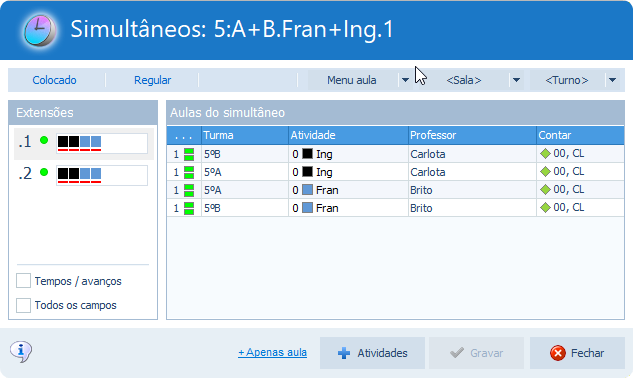Viewport: 633px width, 378px height.
Task: Open the Menu aula dropdown arrow
Action: click(405, 80)
